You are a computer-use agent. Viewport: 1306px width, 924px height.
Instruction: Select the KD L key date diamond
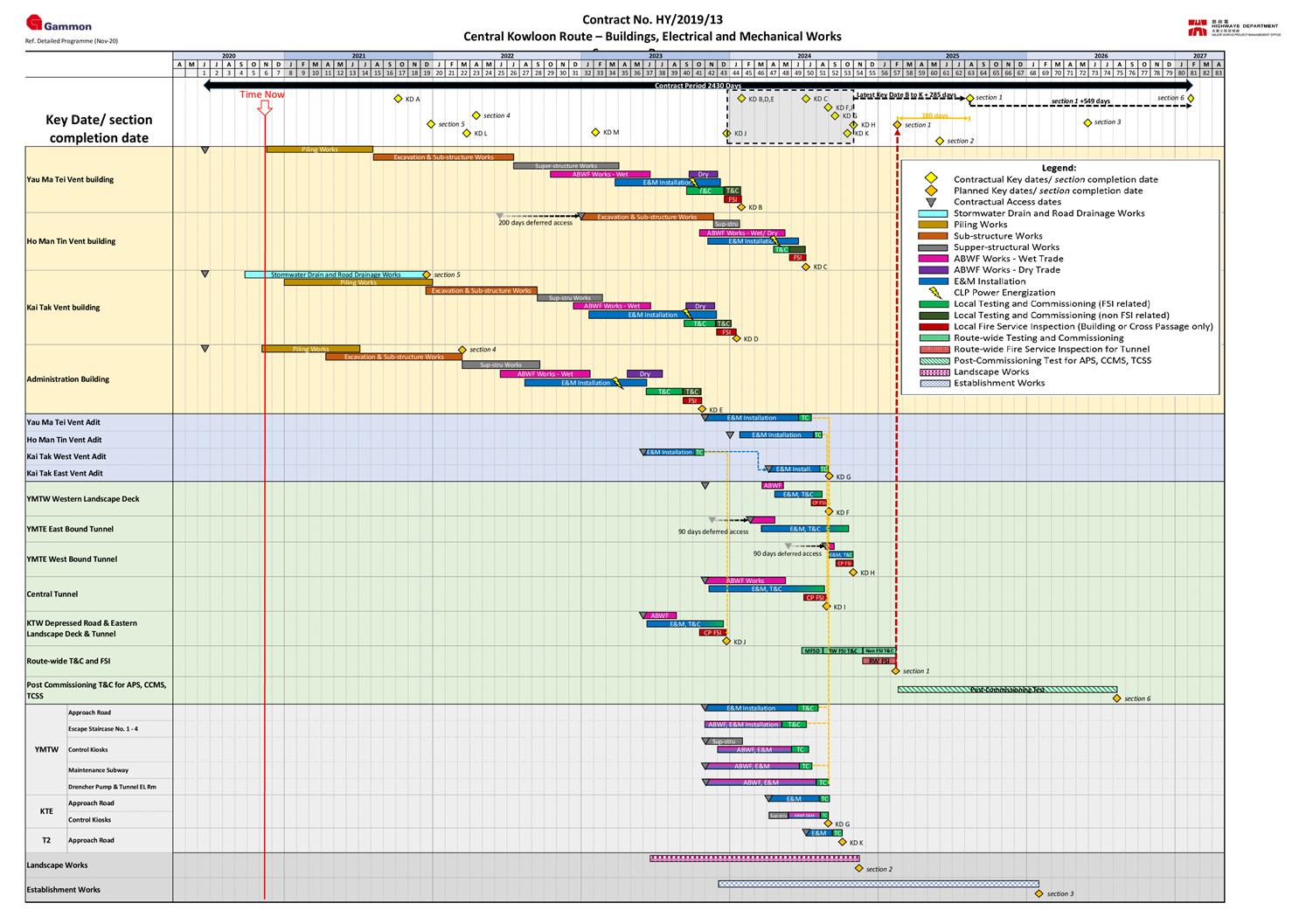click(467, 133)
